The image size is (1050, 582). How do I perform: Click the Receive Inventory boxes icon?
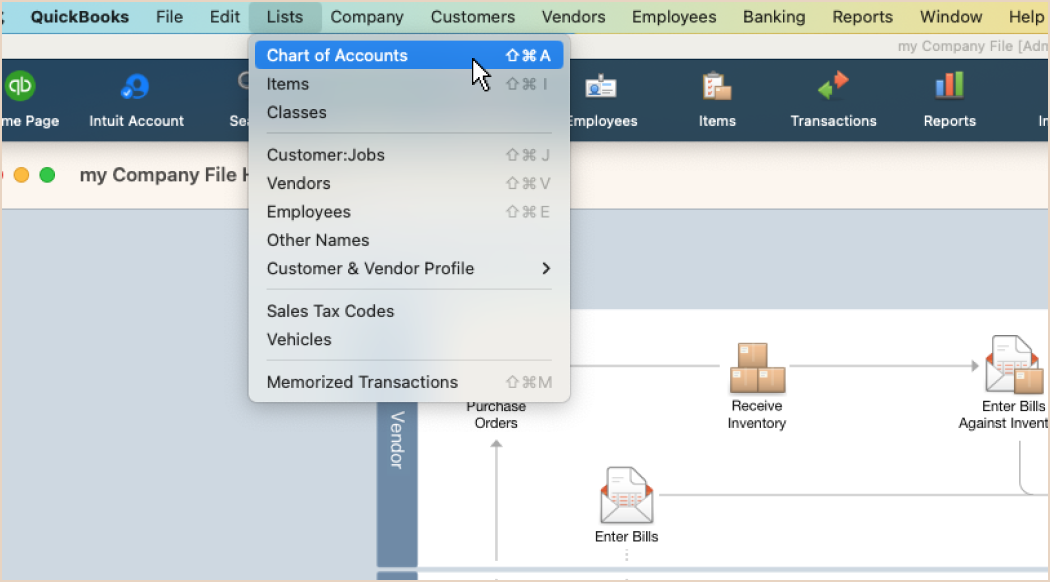757,368
